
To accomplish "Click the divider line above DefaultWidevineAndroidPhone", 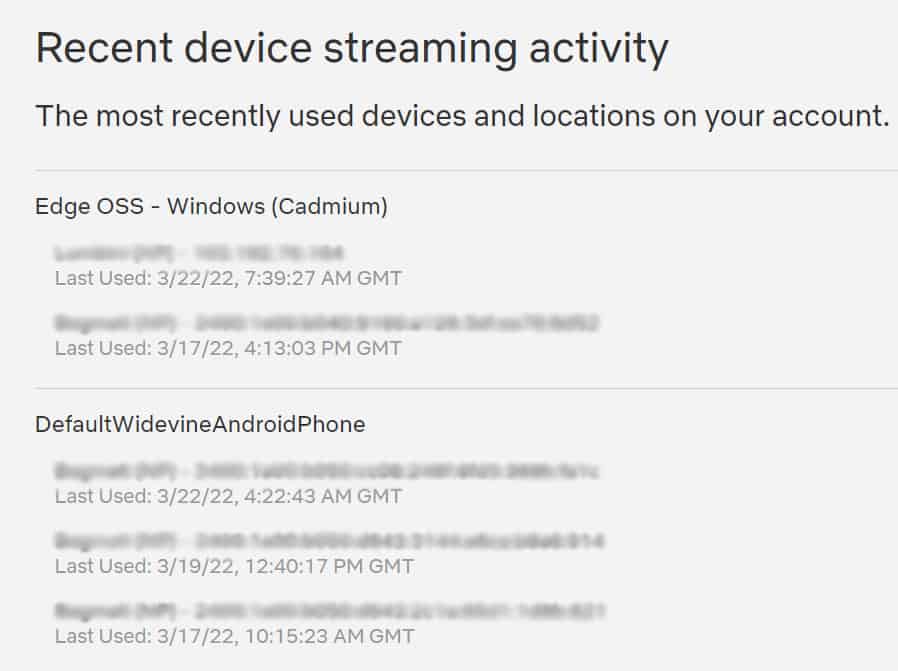I will (x=466, y=388).
